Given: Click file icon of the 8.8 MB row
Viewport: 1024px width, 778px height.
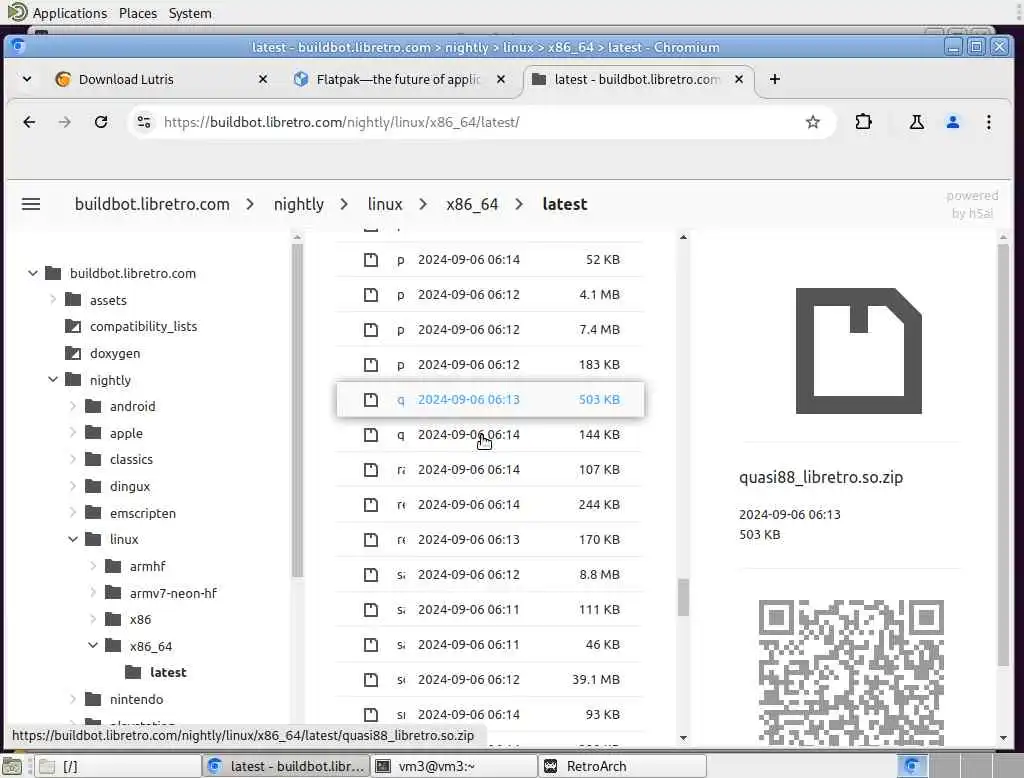Looking at the screenshot, I should pos(370,575).
